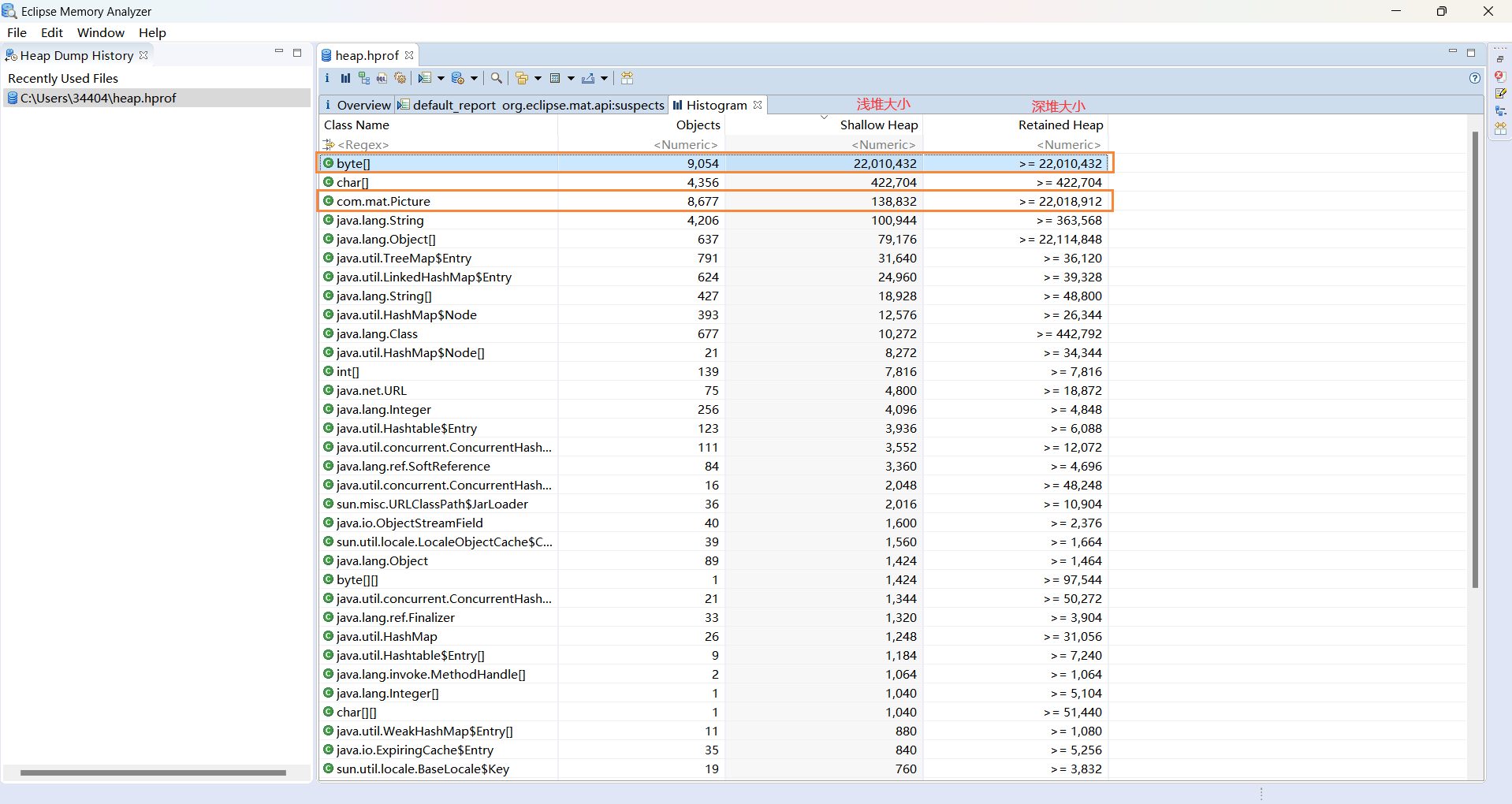Image resolution: width=1512 pixels, height=804 pixels.
Task: Find object by address magnifier
Action: [496, 78]
